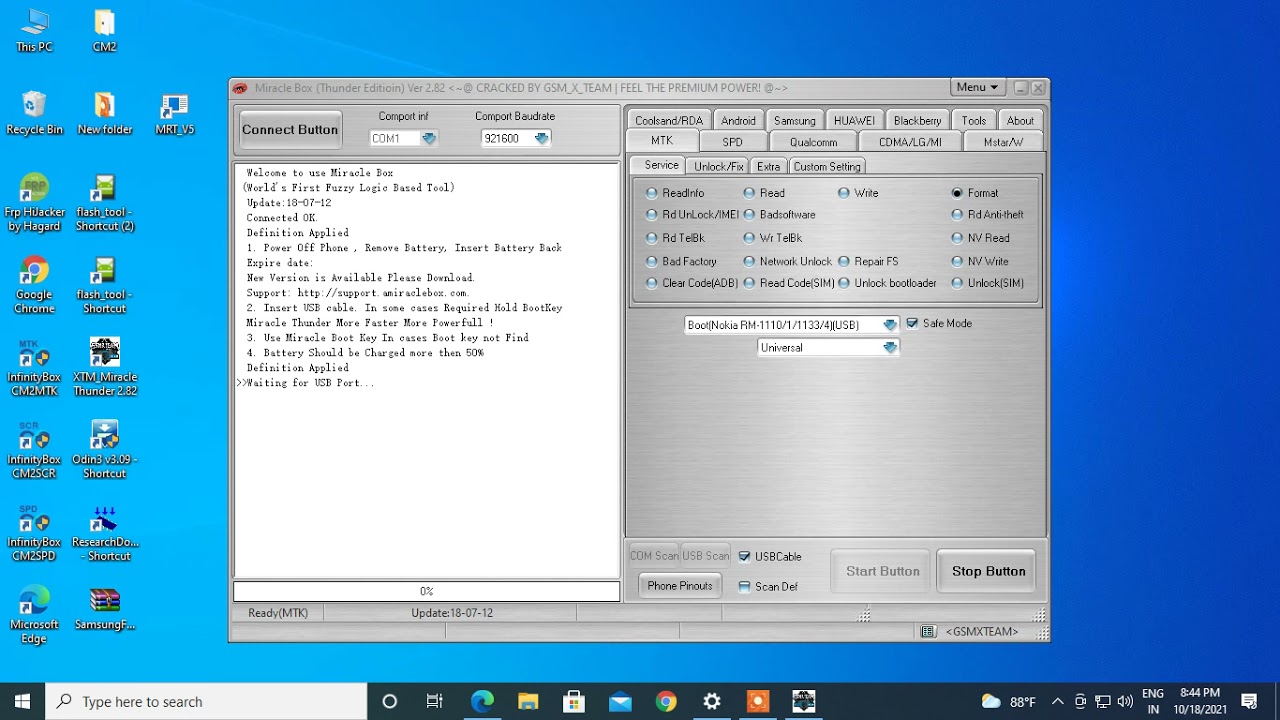The width and height of the screenshot is (1280, 720).
Task: Select XTM_Miracle Thunder 2.82 shortcut
Action: pos(104,368)
